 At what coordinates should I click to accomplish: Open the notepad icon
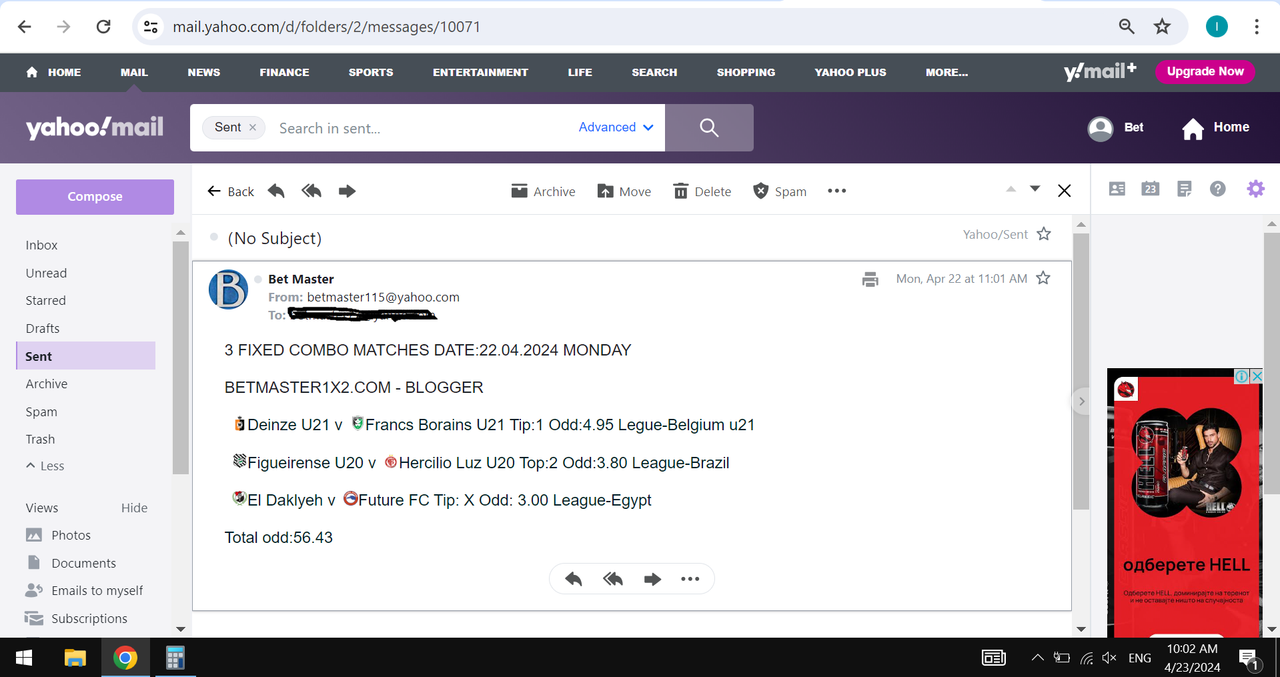pos(1184,188)
